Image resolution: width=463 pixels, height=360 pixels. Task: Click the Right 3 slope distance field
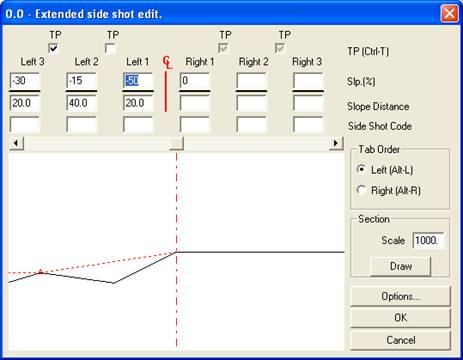(308, 103)
